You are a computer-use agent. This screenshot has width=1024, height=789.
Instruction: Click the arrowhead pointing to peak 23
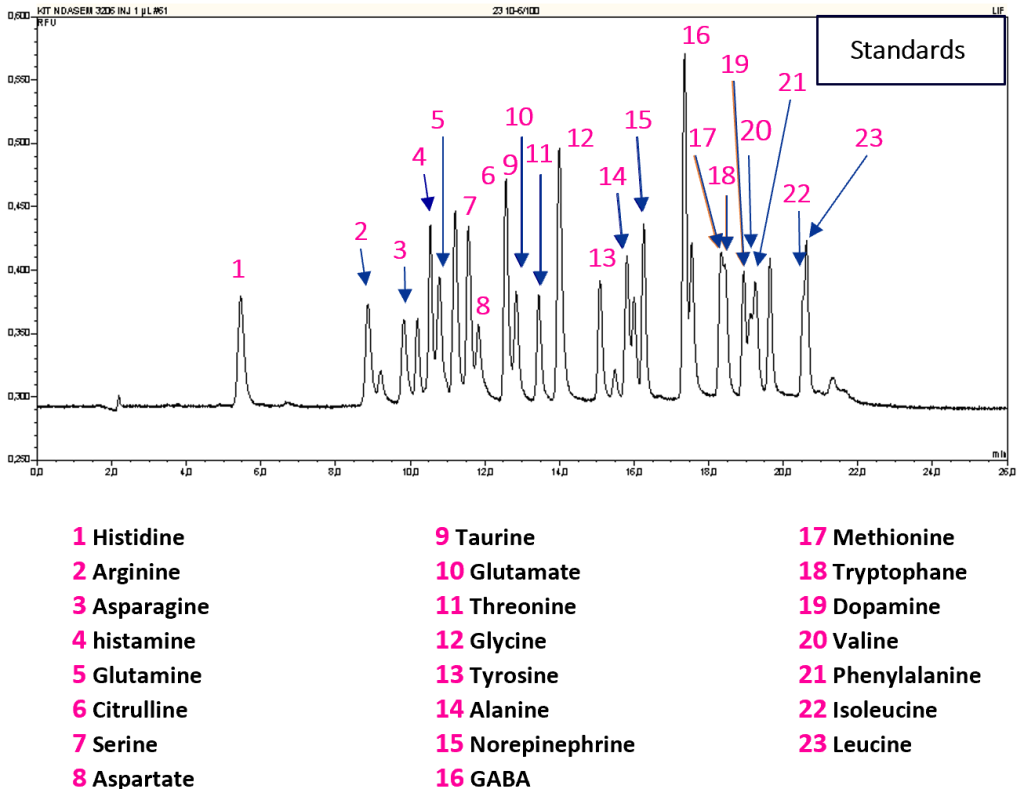click(815, 229)
